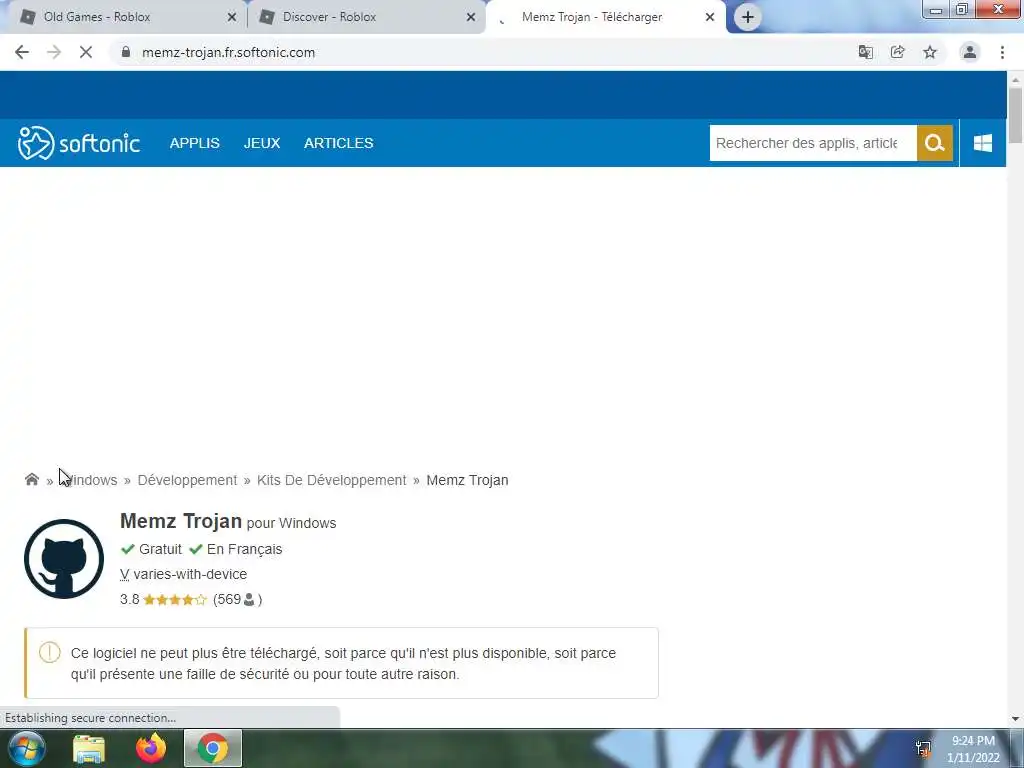The width and height of the screenshot is (1024, 768).
Task: Click the Gratuit label
Action: pos(160,549)
